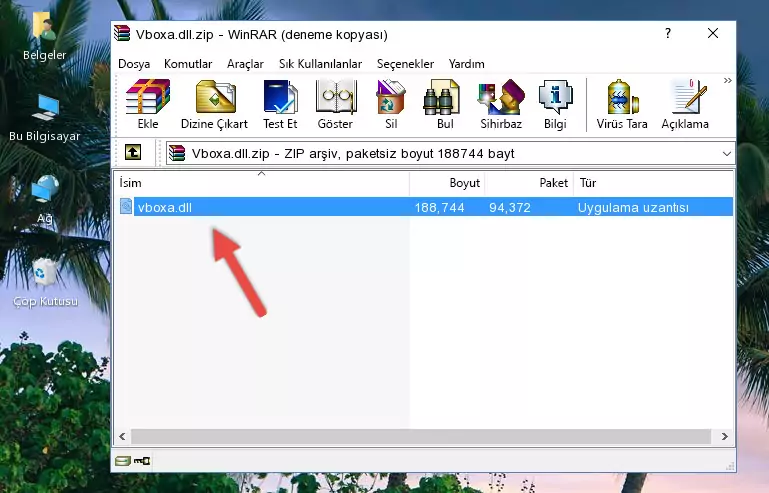The width and height of the screenshot is (769, 493).
Task: Launch the Sihirbaz wizard
Action: click(501, 104)
